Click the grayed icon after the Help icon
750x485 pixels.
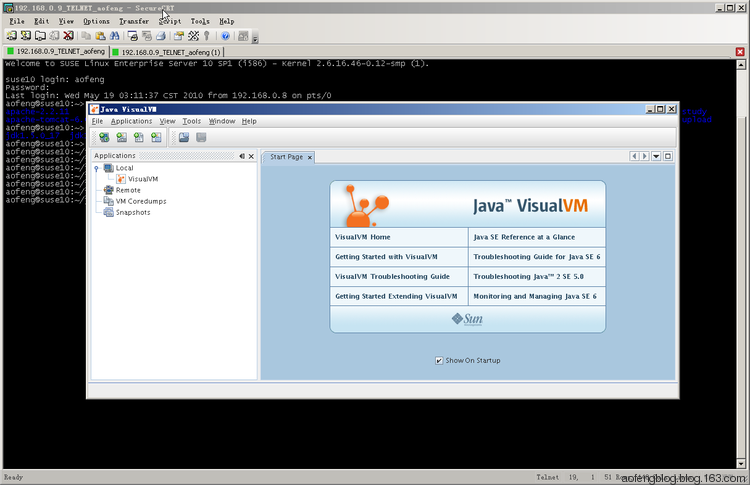(243, 36)
